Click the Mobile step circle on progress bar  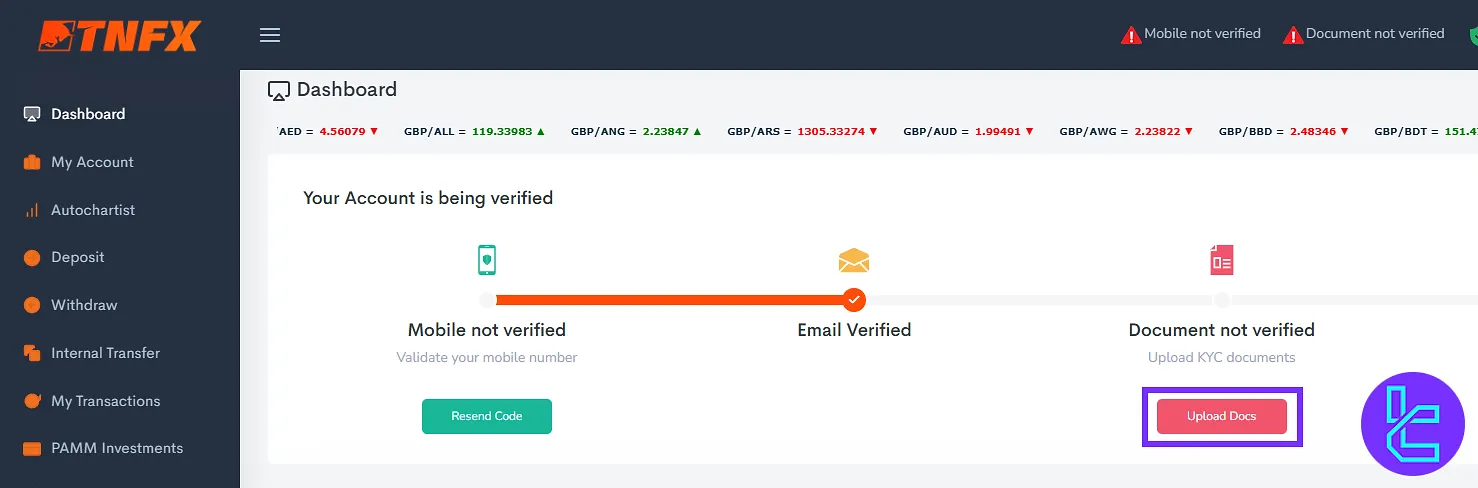tap(487, 299)
